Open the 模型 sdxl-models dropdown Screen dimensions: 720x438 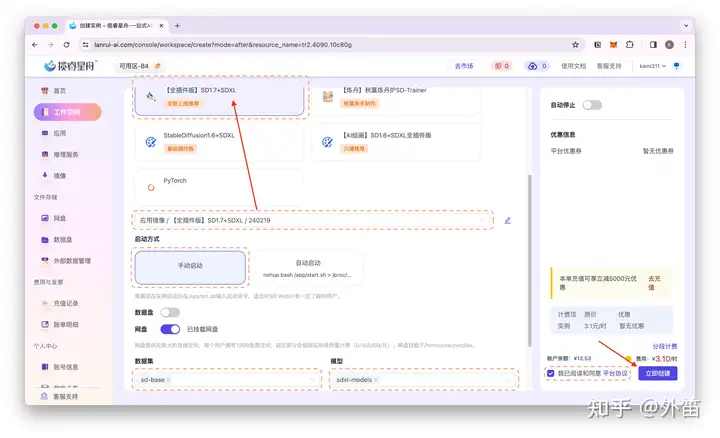pyautogui.click(x=424, y=380)
